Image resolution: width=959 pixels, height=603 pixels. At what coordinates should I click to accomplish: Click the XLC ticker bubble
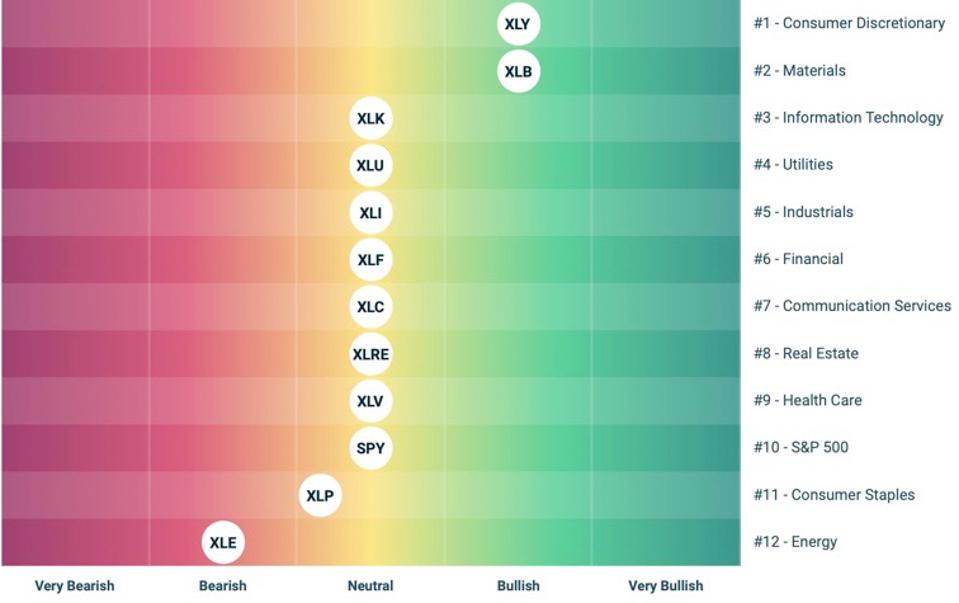point(370,307)
